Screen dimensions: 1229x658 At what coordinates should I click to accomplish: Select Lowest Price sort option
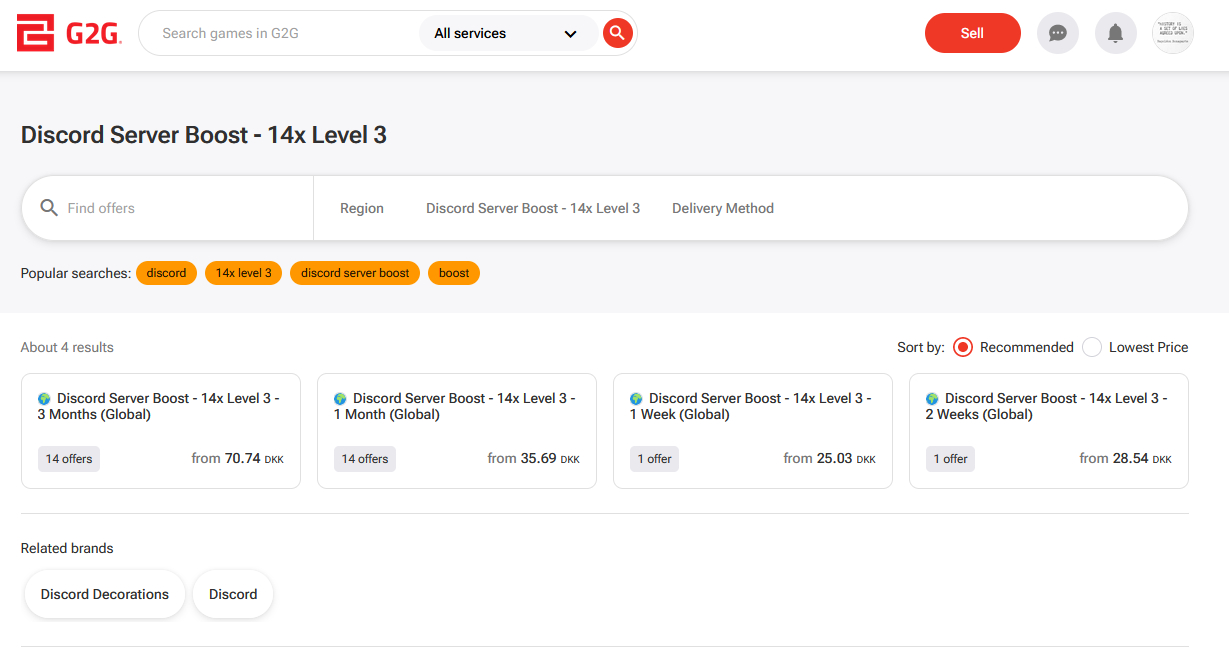(1092, 347)
